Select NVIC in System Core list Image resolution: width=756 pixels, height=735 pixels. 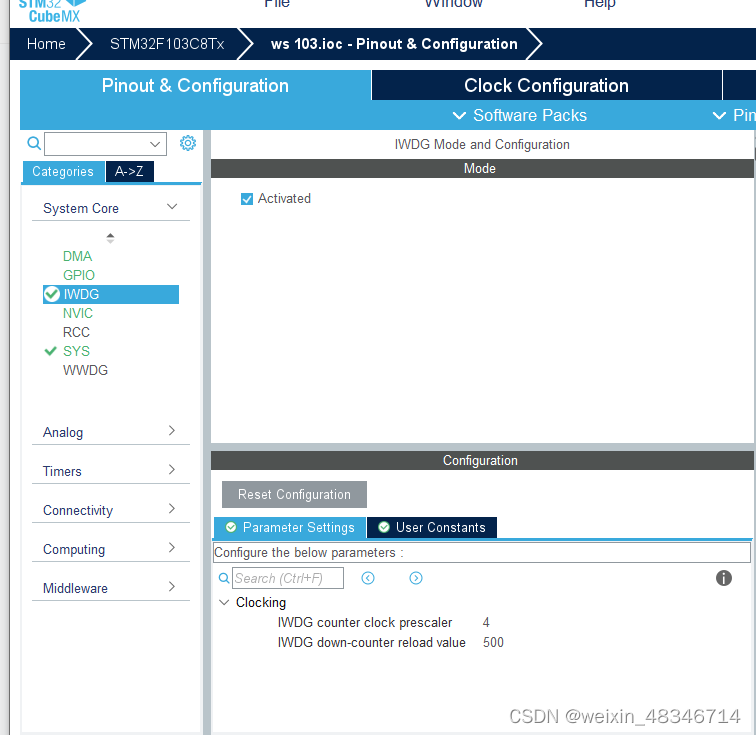(78, 313)
